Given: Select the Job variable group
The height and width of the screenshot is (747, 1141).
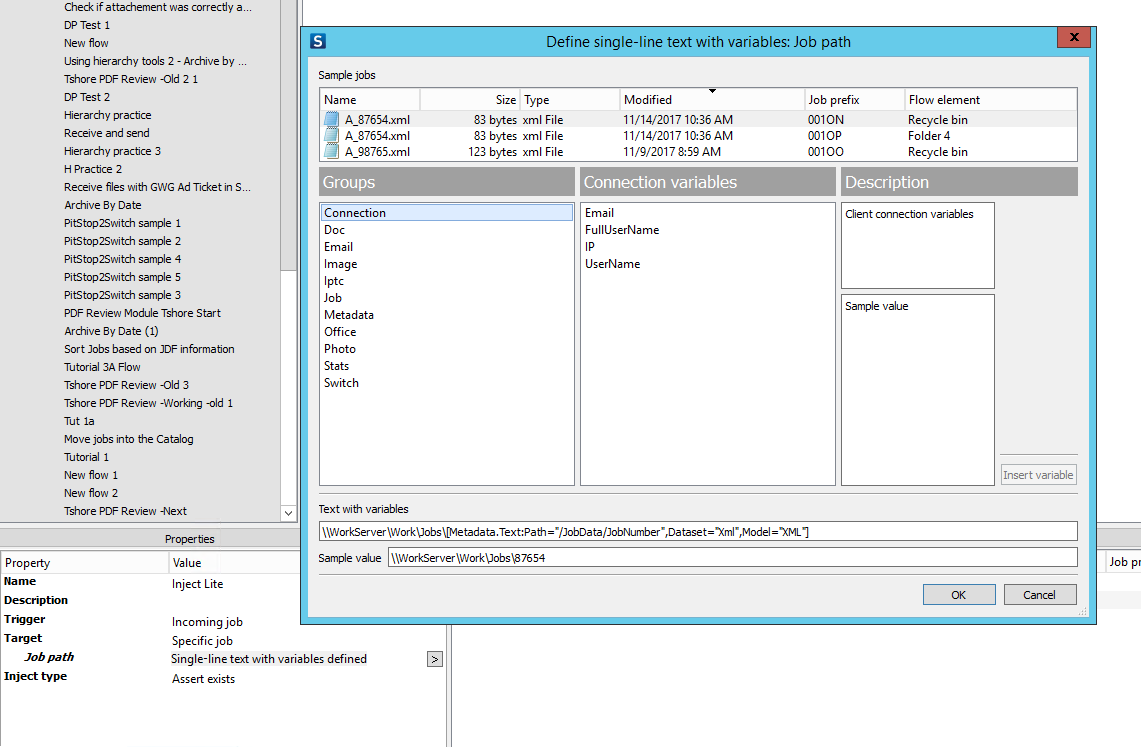Looking at the screenshot, I should pyautogui.click(x=333, y=298).
